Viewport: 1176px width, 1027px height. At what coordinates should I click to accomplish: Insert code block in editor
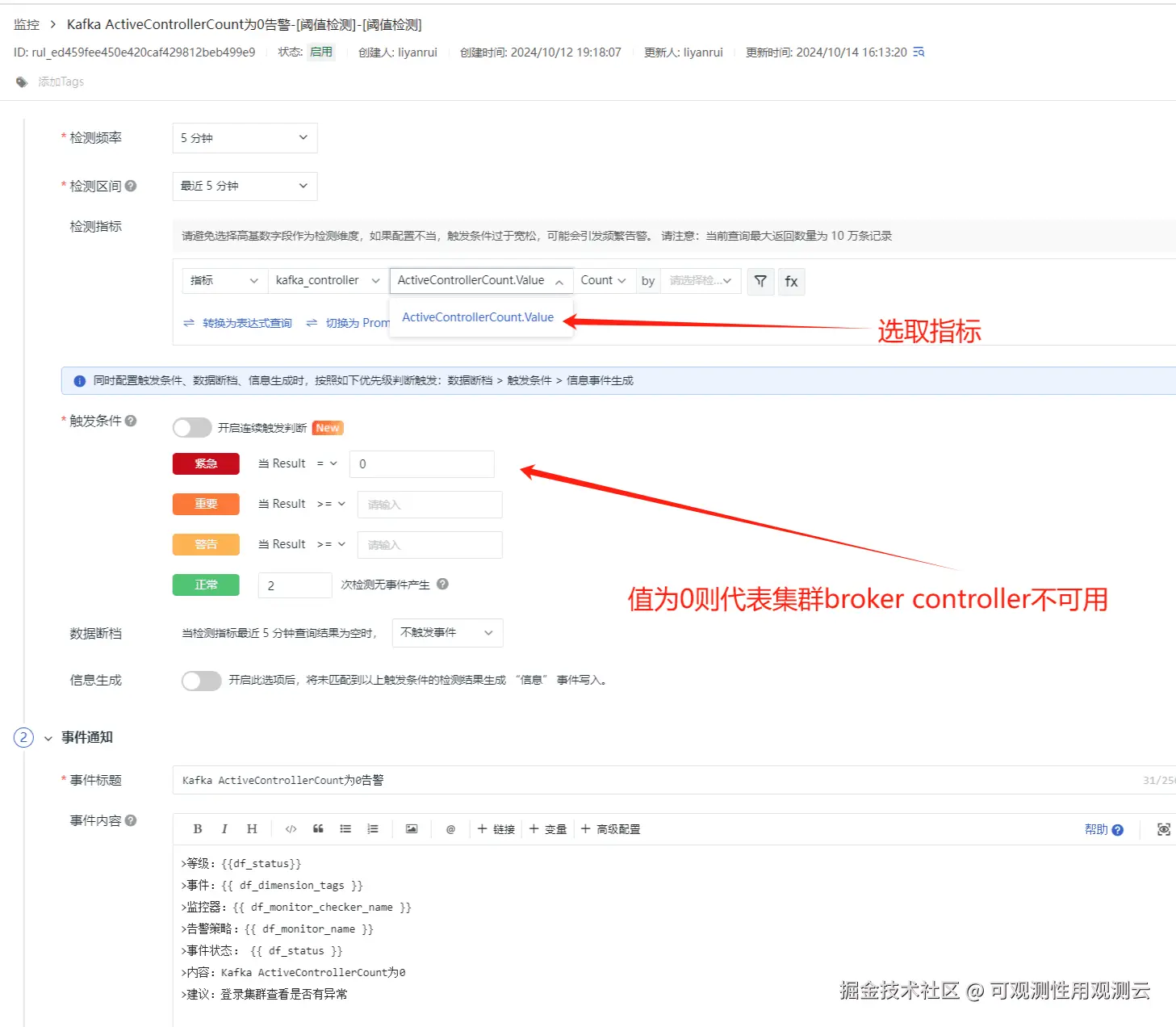point(291,829)
